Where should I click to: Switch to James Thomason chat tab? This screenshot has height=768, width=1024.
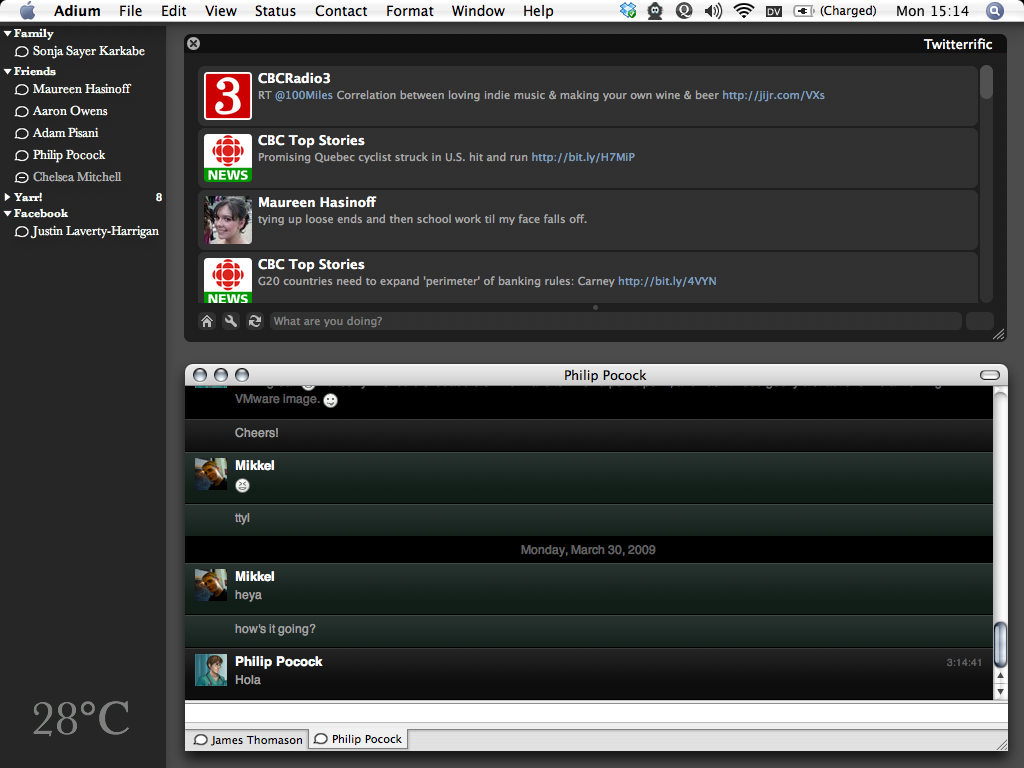(x=248, y=740)
